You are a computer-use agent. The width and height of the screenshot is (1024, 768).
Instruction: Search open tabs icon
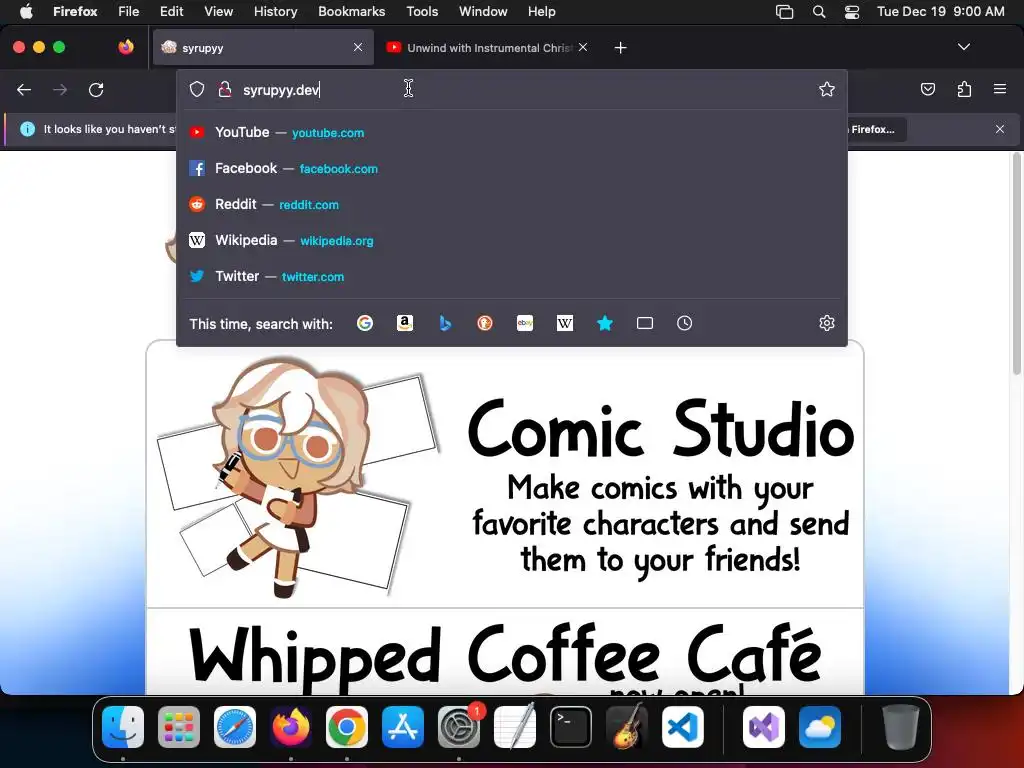pyautogui.click(x=645, y=323)
